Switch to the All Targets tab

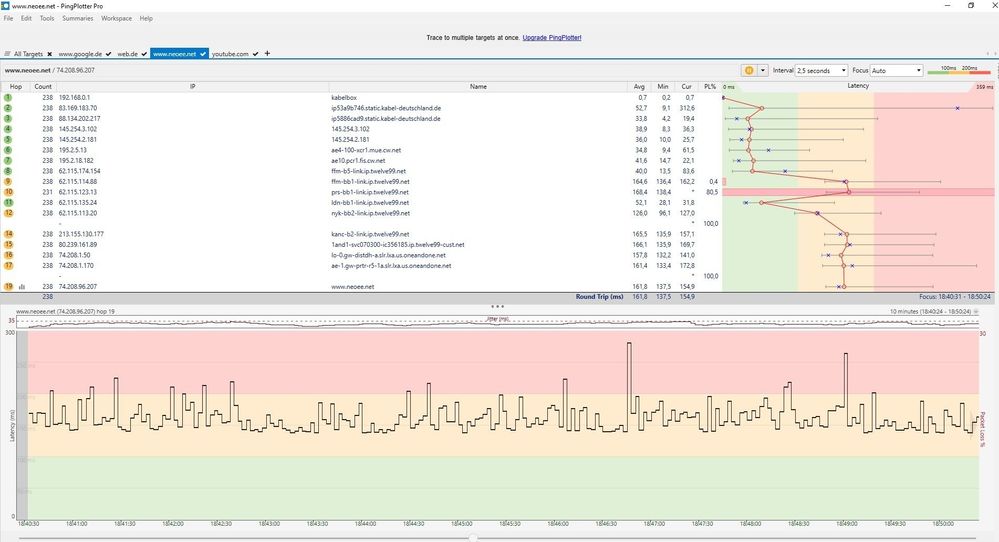[28, 54]
